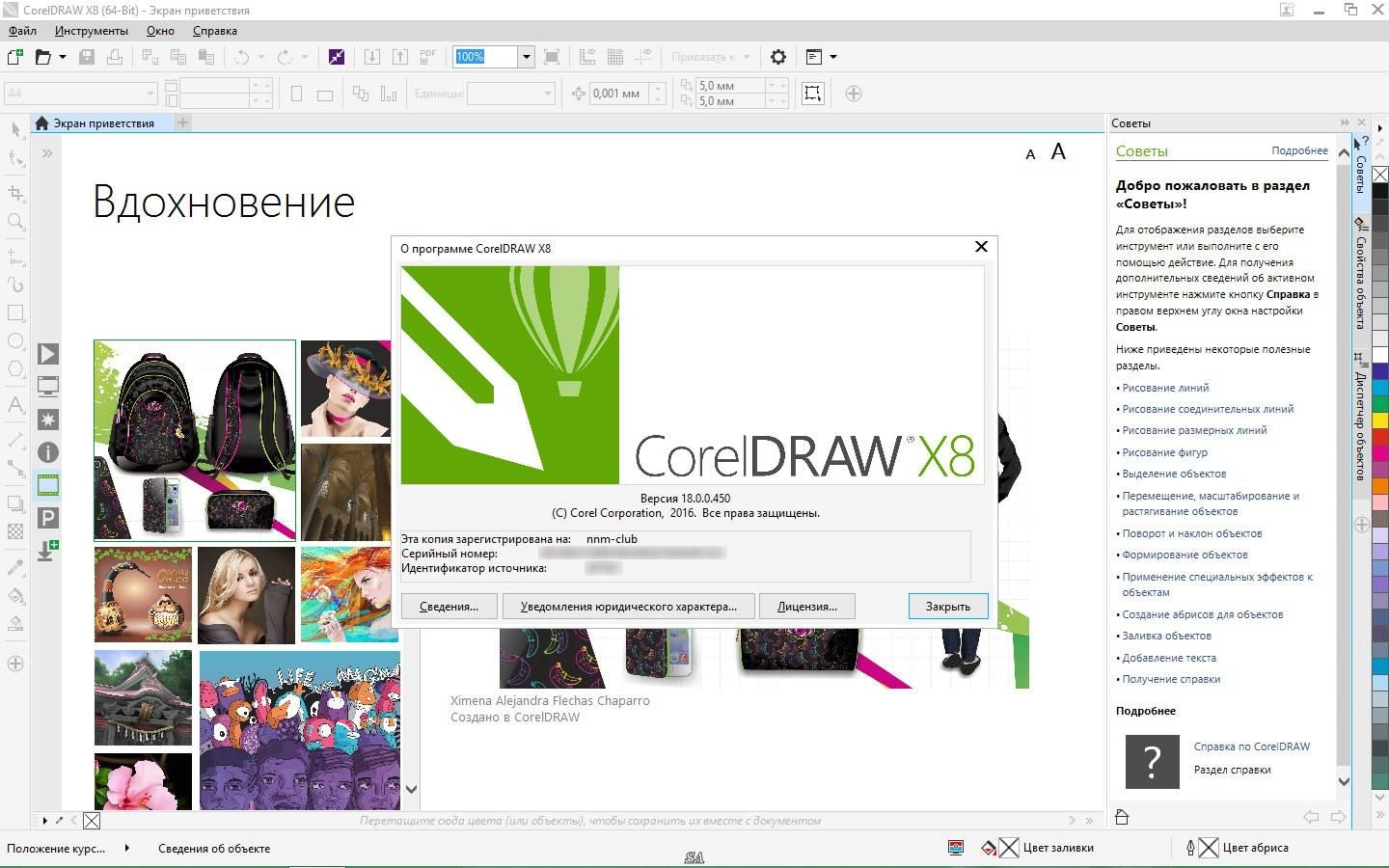Expand the Open folder dropdown arrow
The height and width of the screenshot is (868, 1389).
tap(63, 57)
